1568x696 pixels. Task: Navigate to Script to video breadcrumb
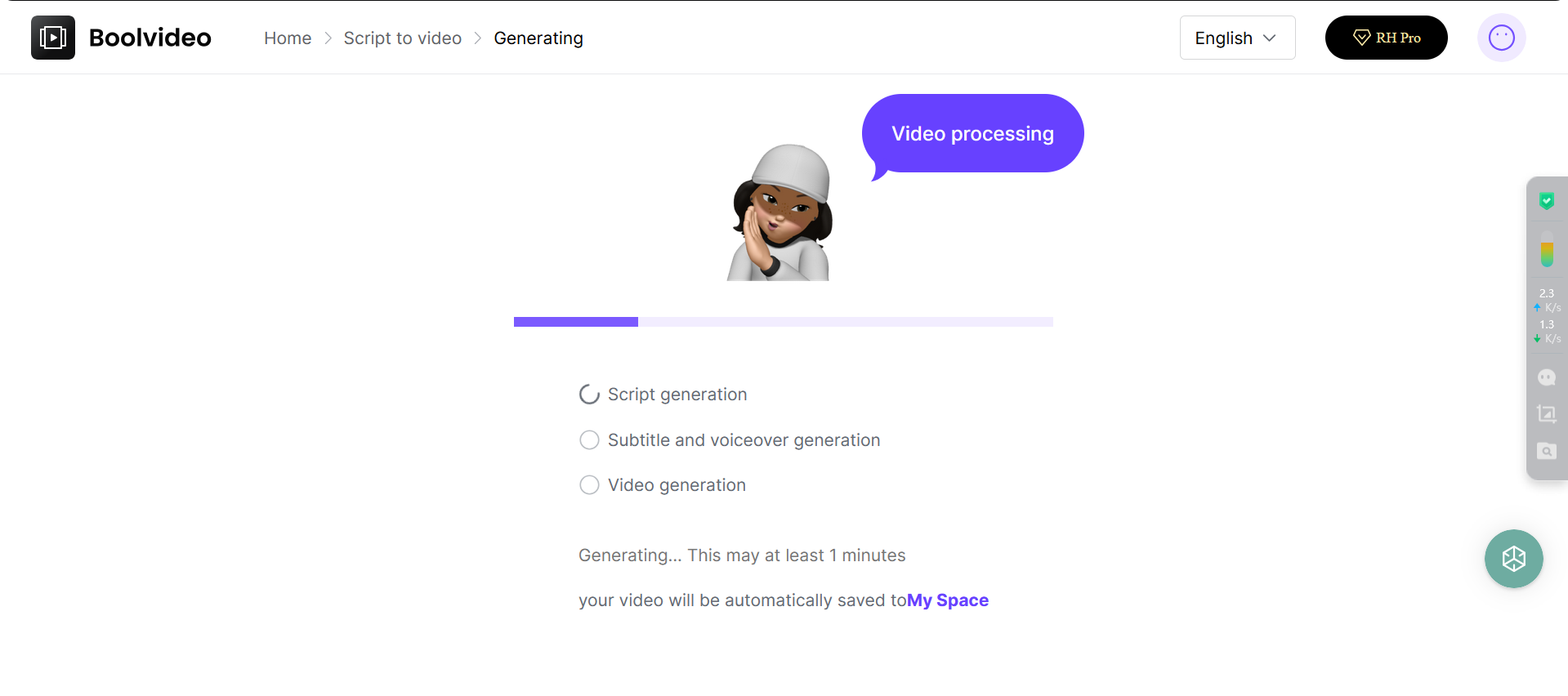tap(402, 38)
